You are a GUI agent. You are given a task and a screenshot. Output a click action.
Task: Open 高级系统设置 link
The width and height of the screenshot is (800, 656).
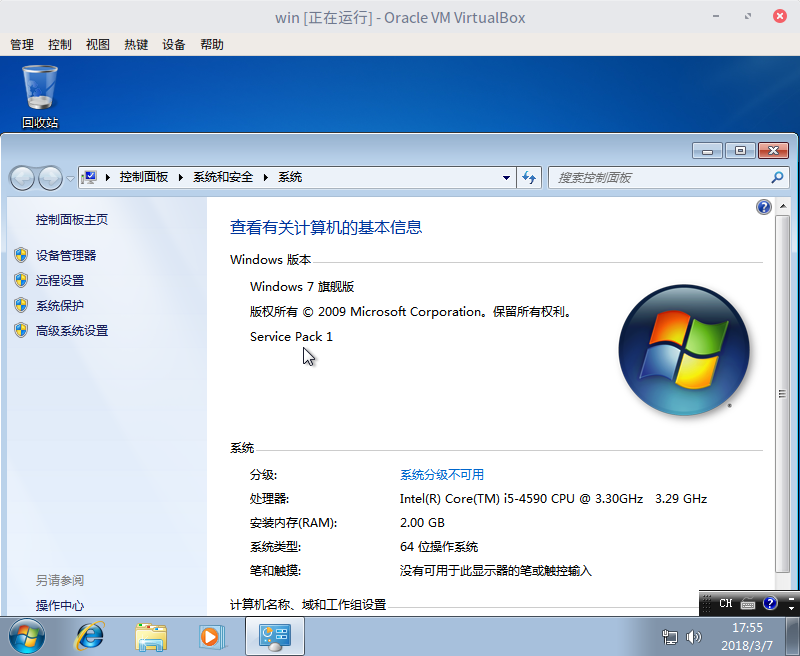(x=71, y=331)
